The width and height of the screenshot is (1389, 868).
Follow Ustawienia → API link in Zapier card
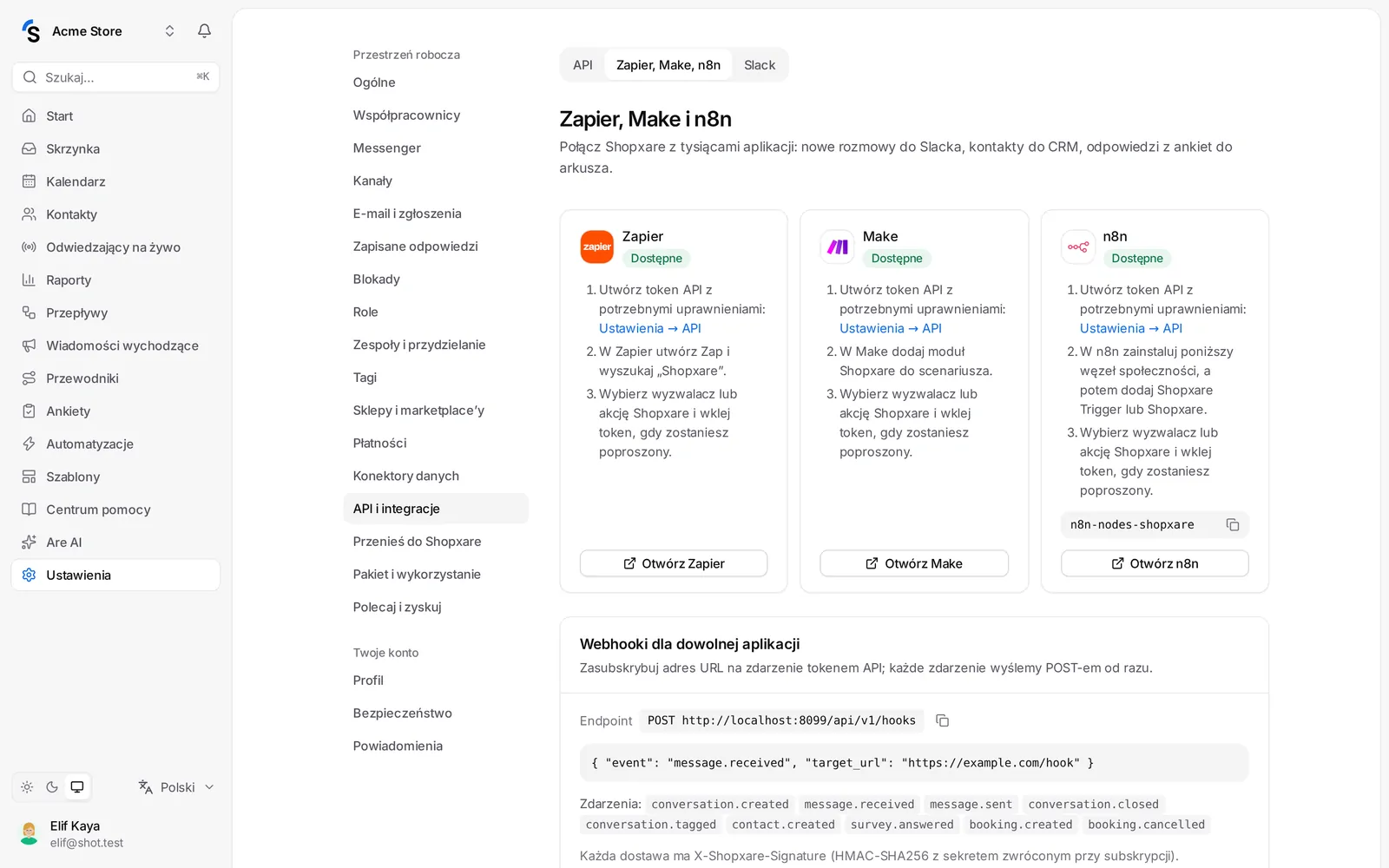click(650, 328)
